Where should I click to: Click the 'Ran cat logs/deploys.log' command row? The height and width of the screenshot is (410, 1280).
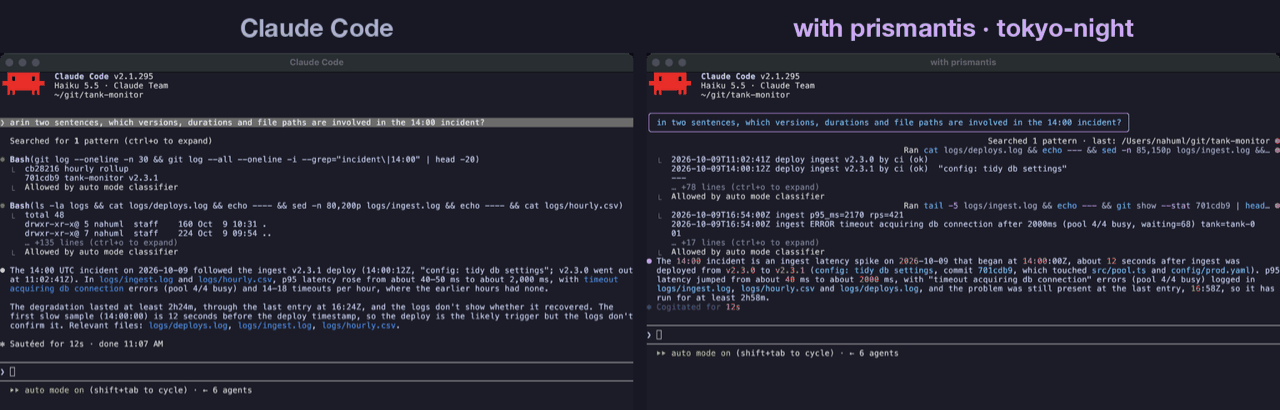(x=1089, y=150)
